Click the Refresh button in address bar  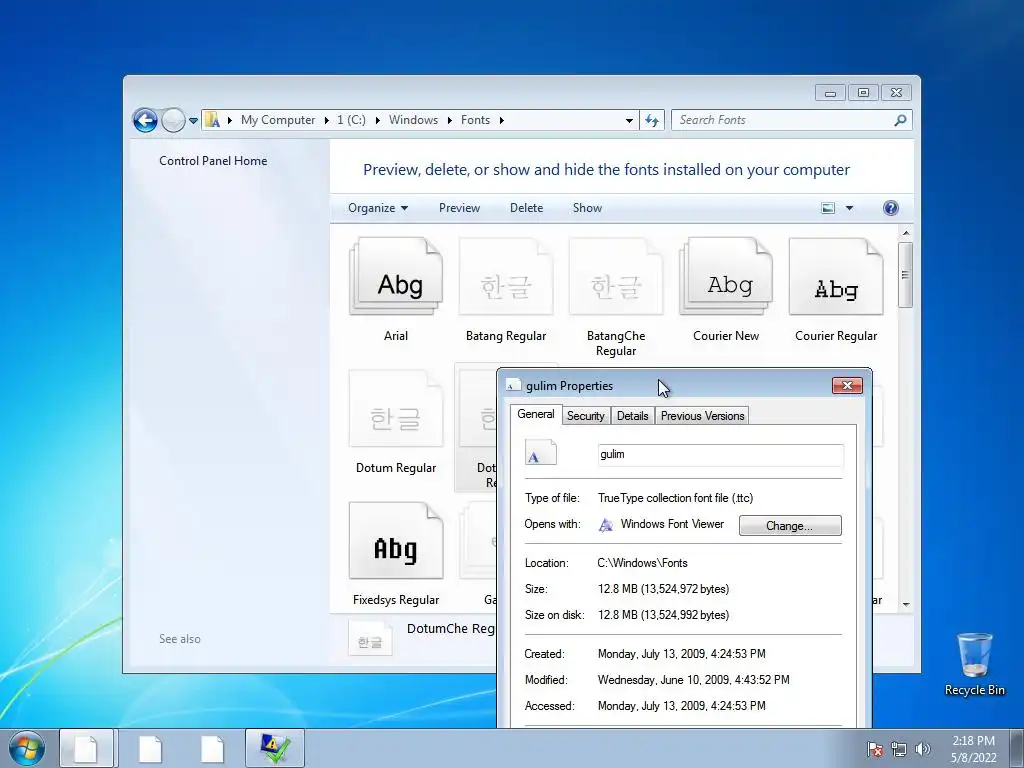[652, 120]
